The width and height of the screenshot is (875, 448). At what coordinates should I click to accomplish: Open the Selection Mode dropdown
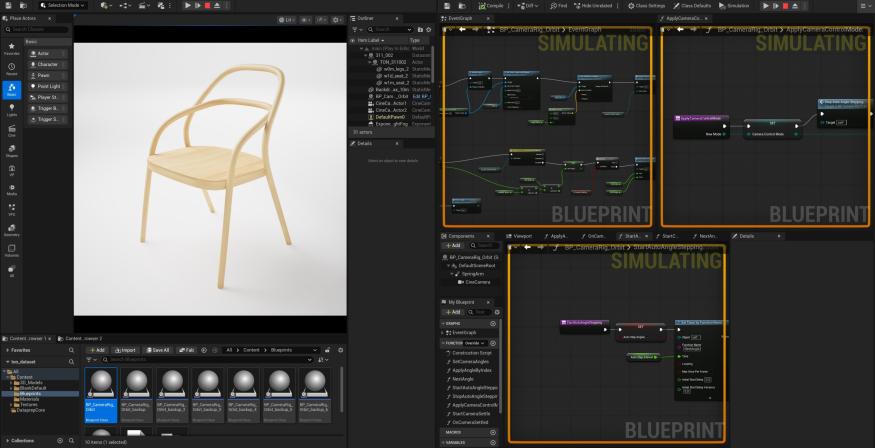pyautogui.click(x=63, y=5)
